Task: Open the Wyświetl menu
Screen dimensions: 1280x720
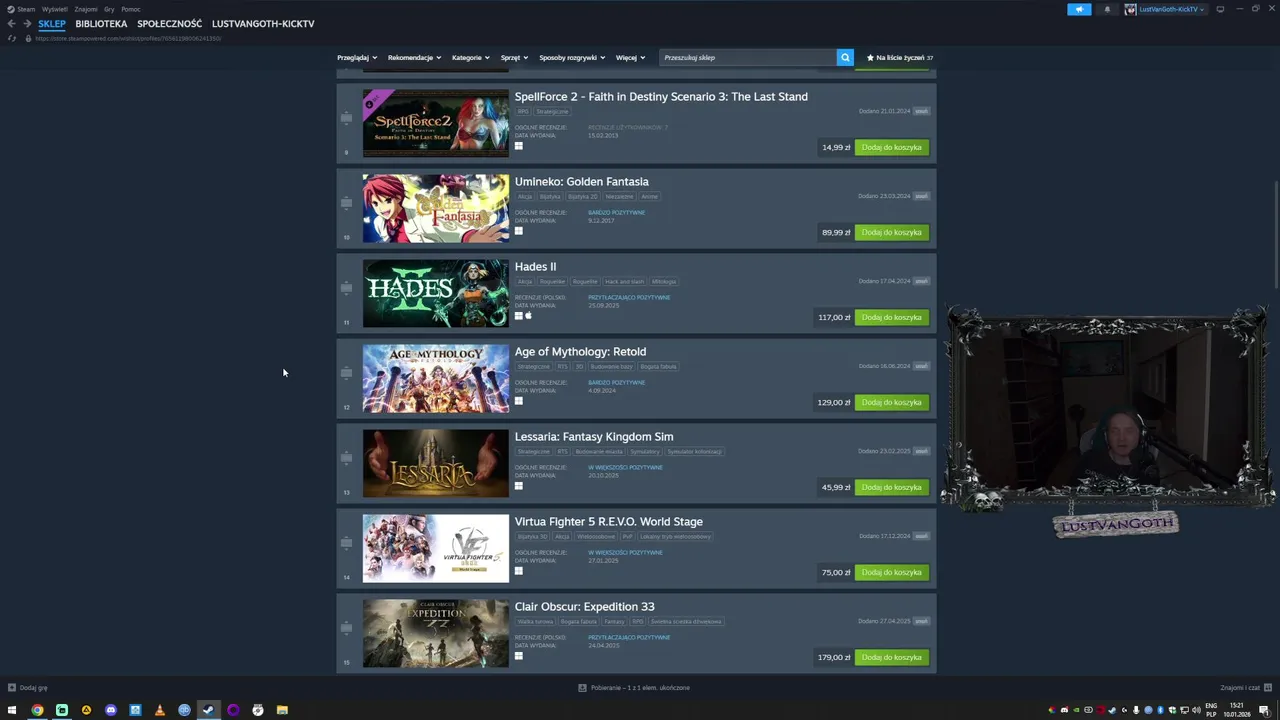Action: 55,9
